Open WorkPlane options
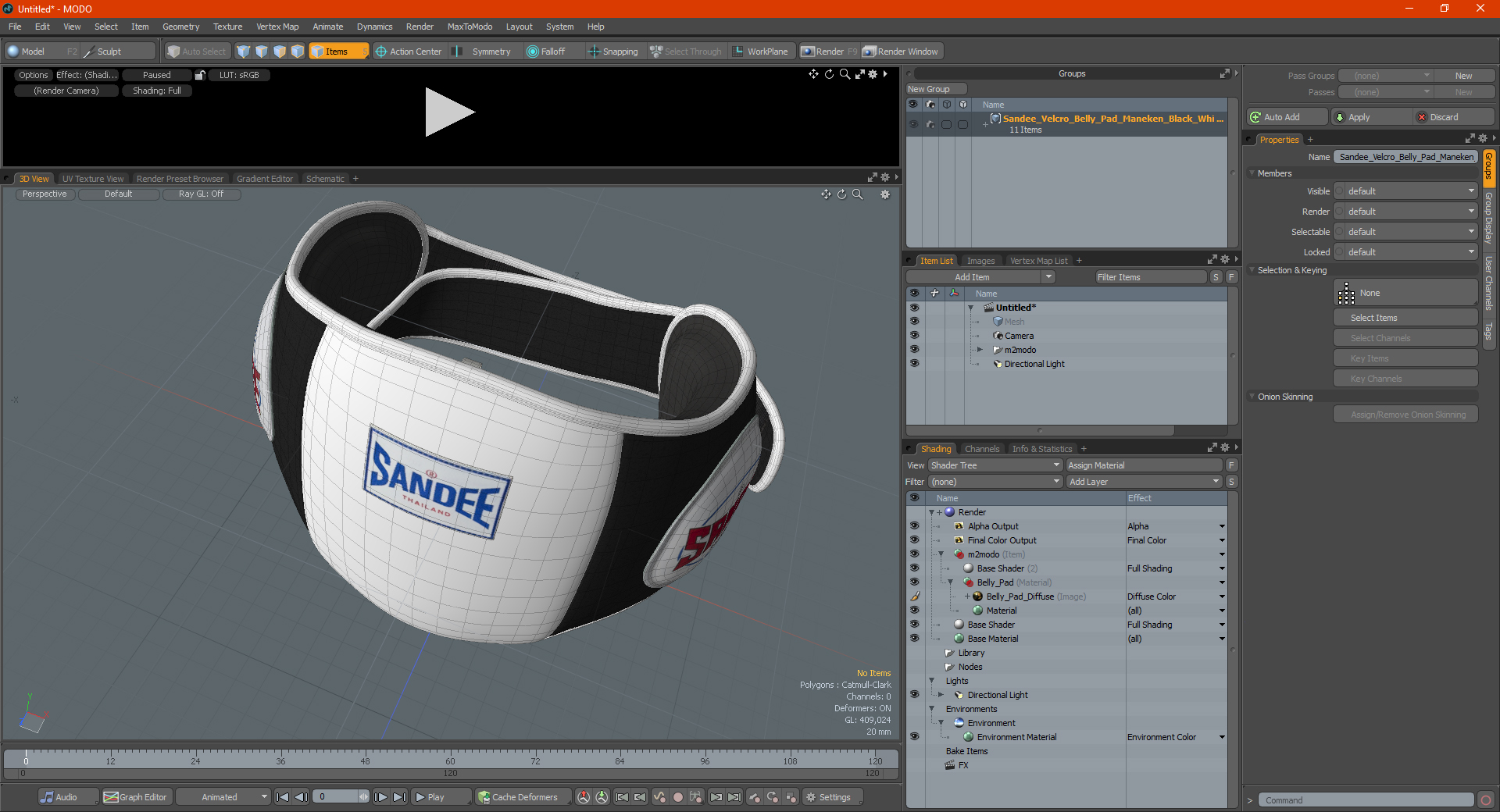 (762, 52)
